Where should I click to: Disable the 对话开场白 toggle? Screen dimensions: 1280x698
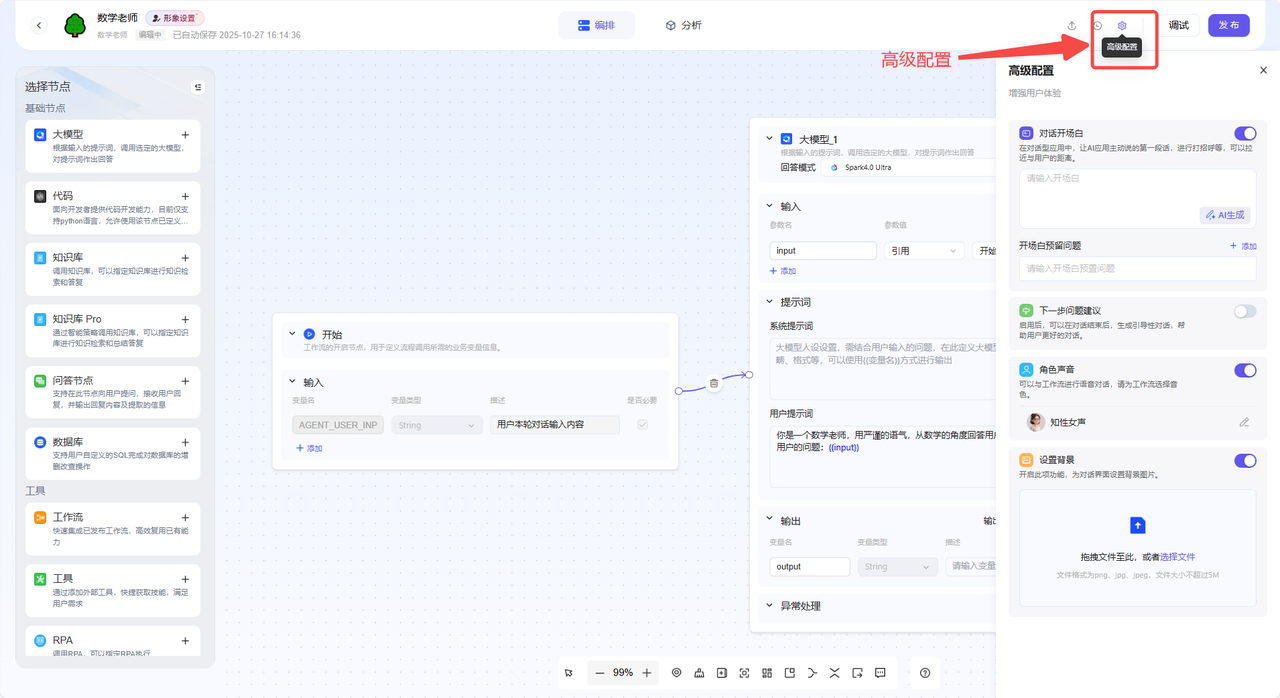(1245, 133)
